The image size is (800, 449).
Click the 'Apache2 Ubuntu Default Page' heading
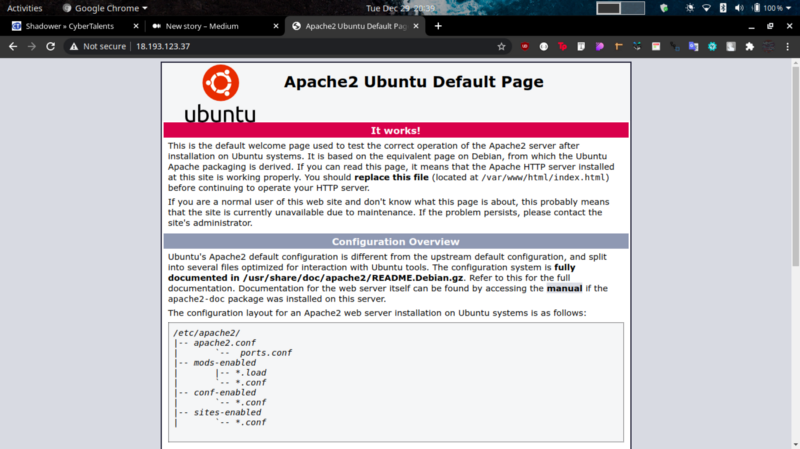pyautogui.click(x=414, y=82)
